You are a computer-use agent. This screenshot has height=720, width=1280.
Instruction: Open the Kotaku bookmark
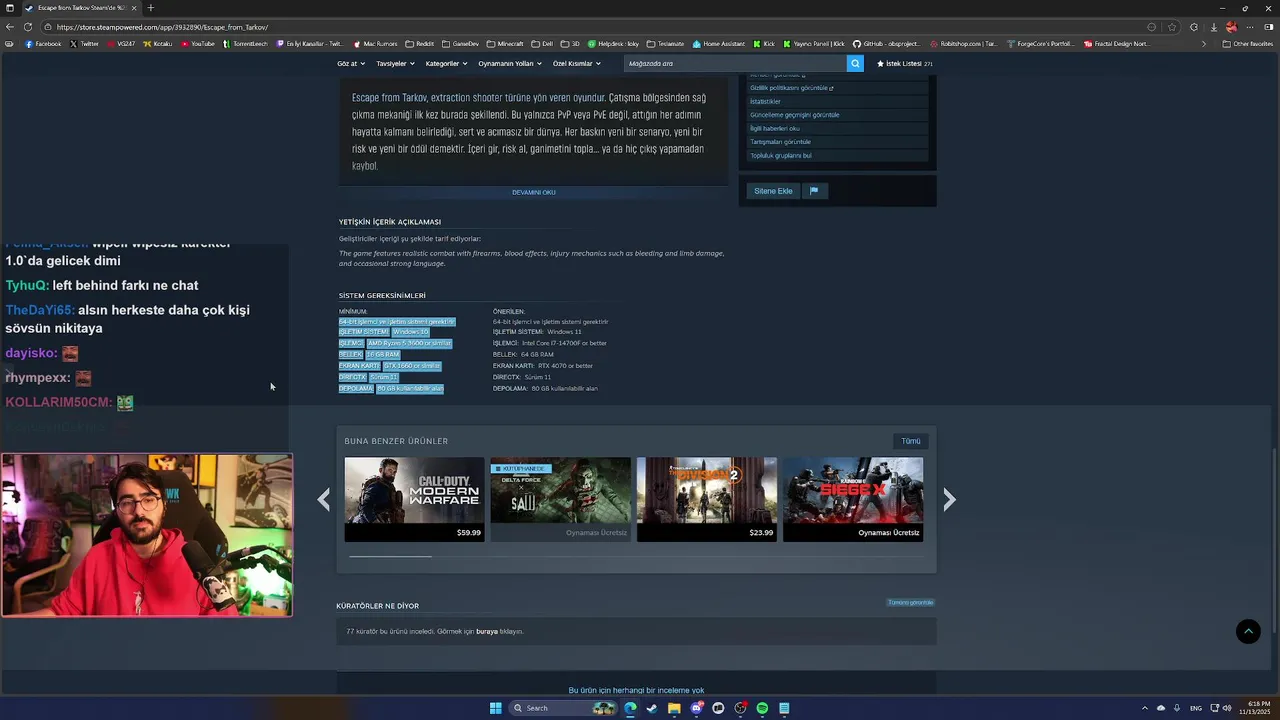coord(158,44)
